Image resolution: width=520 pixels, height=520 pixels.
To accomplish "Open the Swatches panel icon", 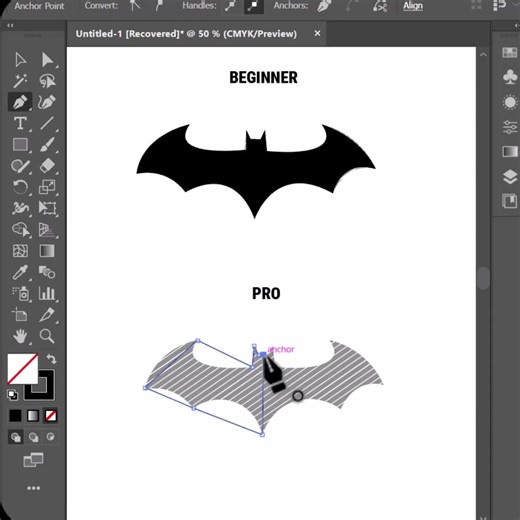I will click(510, 53).
